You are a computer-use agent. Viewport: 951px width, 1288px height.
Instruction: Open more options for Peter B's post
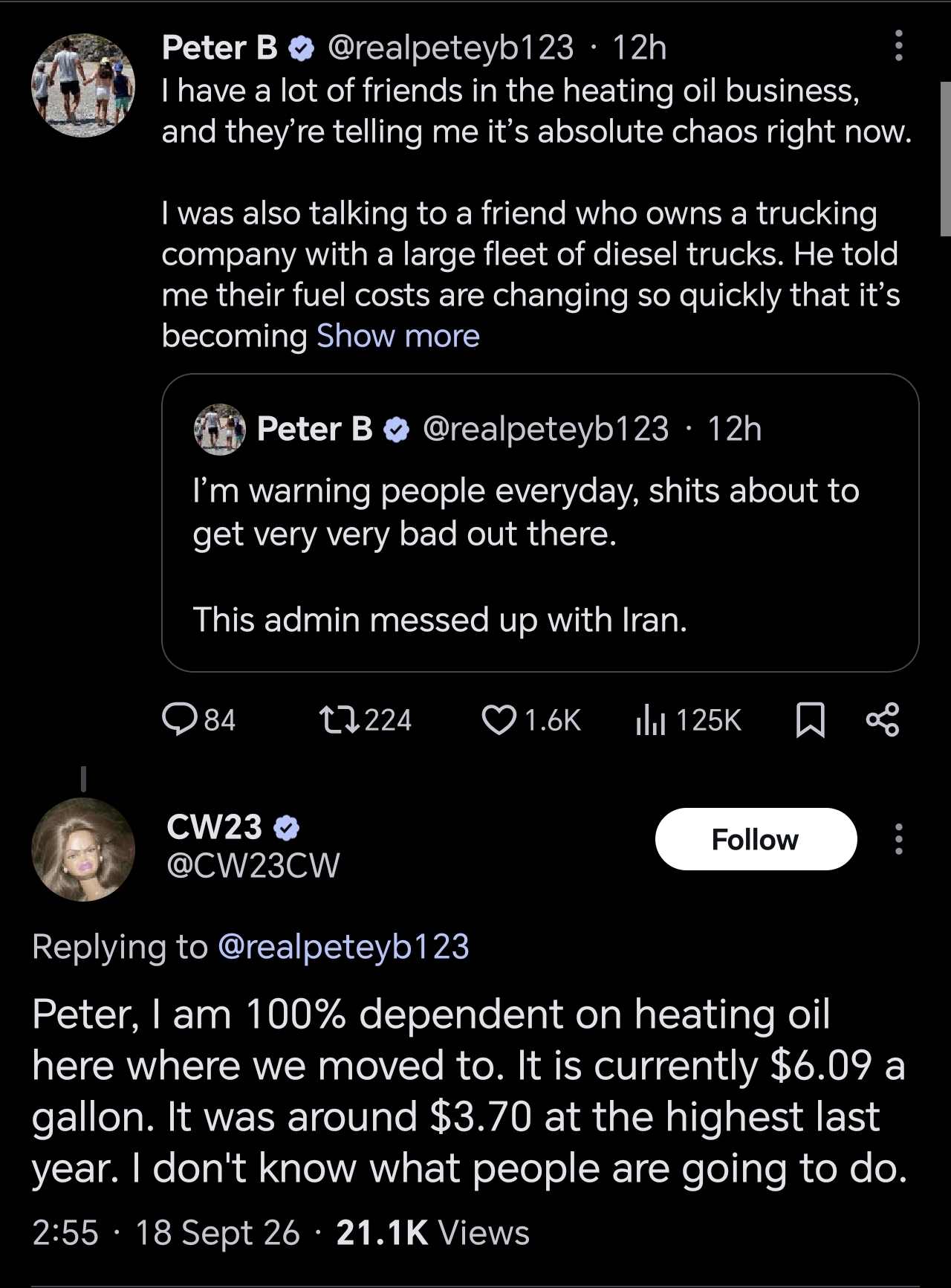[898, 46]
